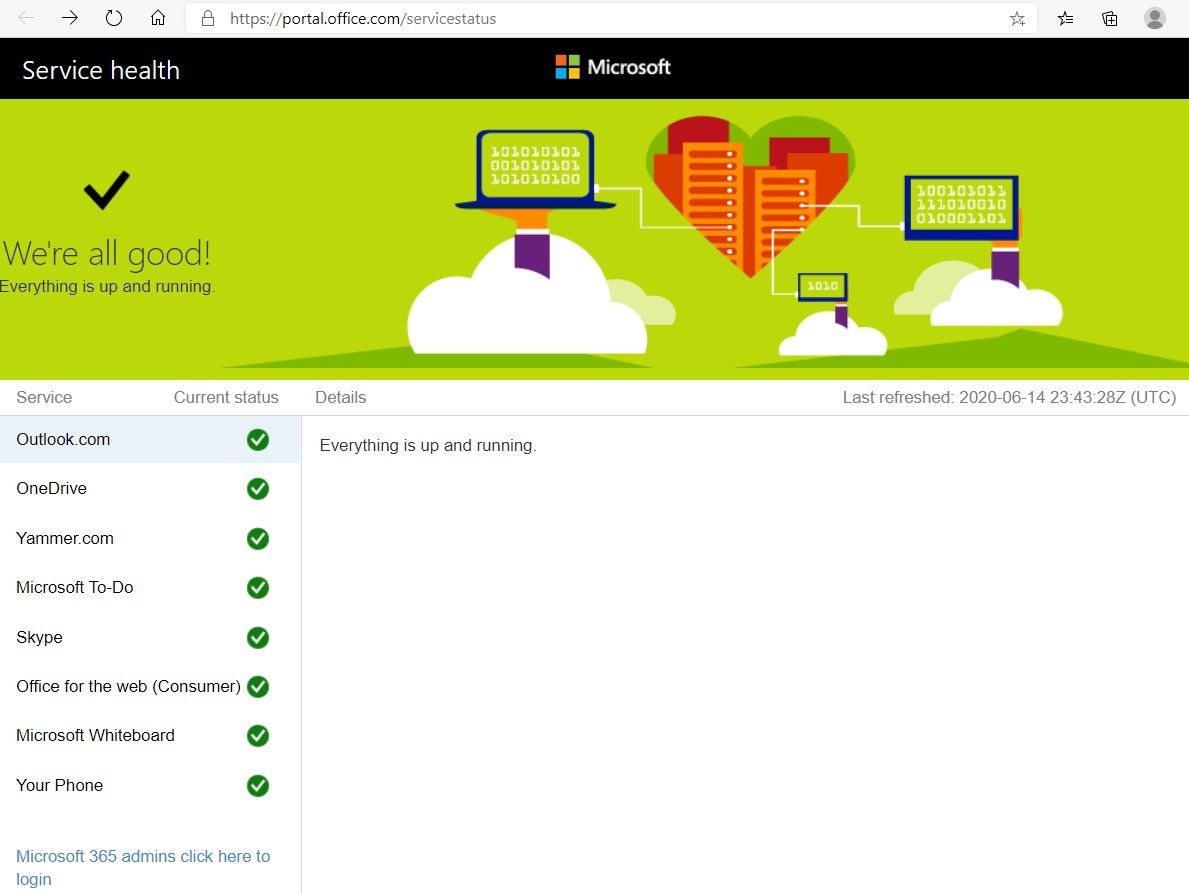Click the large checkmark above We're all good
Viewport: 1189px width, 894px height.
(106, 189)
